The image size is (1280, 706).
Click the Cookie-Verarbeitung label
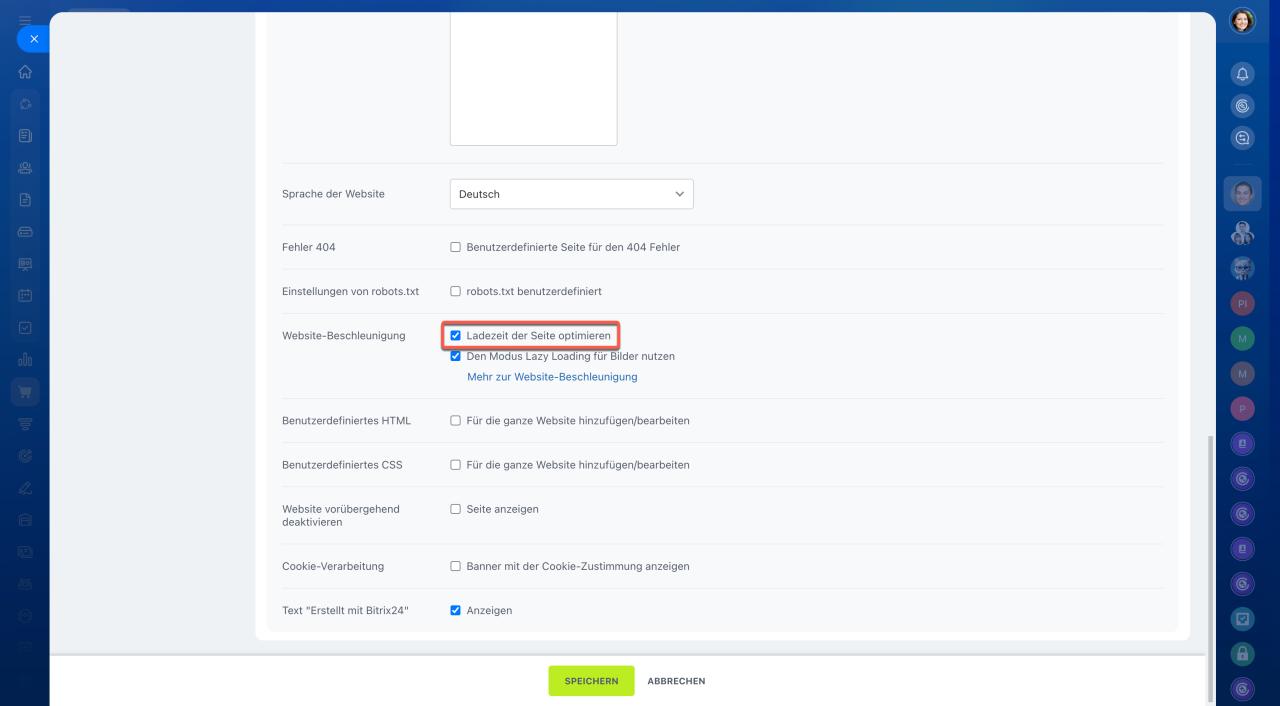tap(333, 566)
